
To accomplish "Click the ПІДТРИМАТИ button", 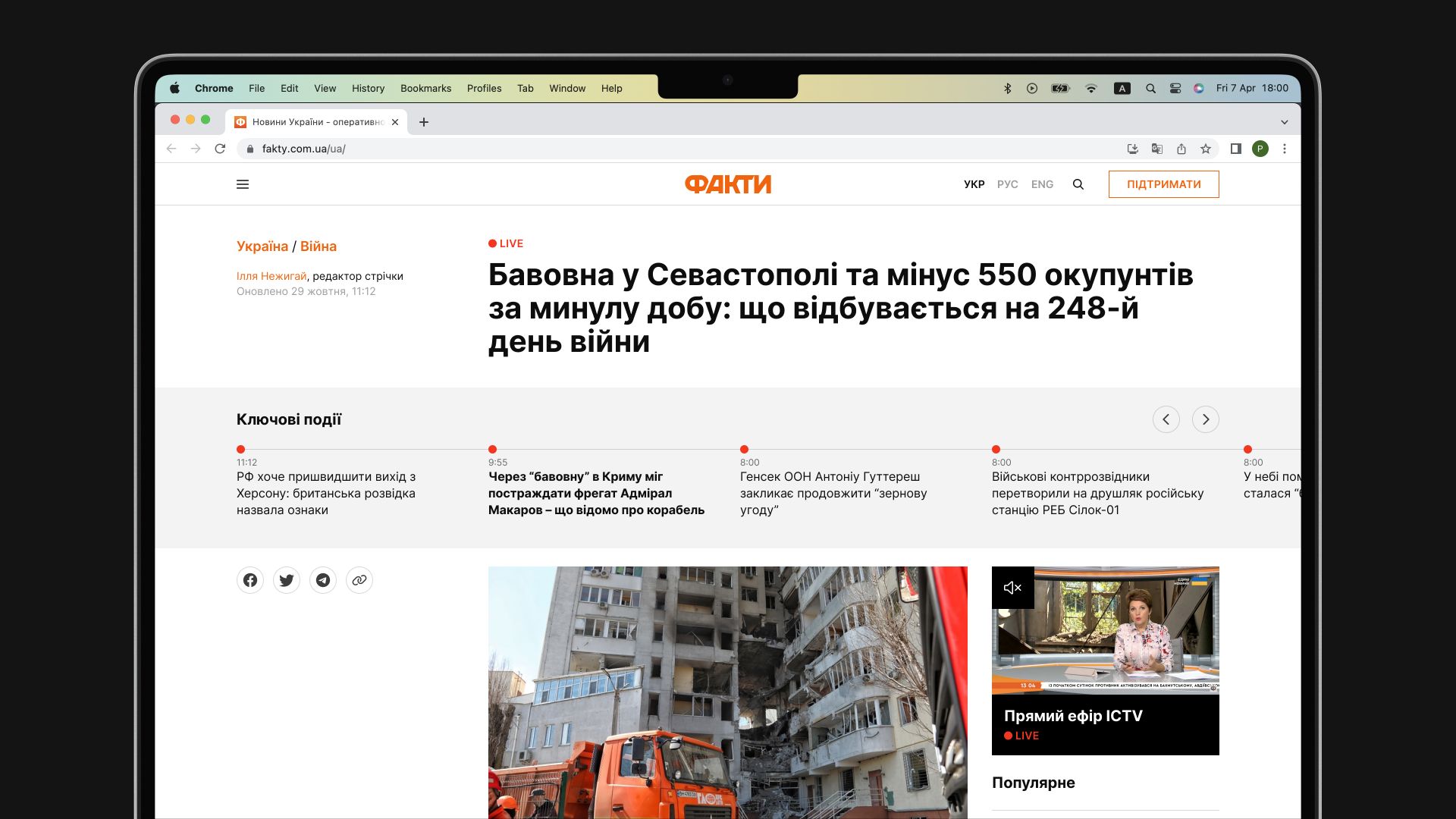I will click(1163, 184).
